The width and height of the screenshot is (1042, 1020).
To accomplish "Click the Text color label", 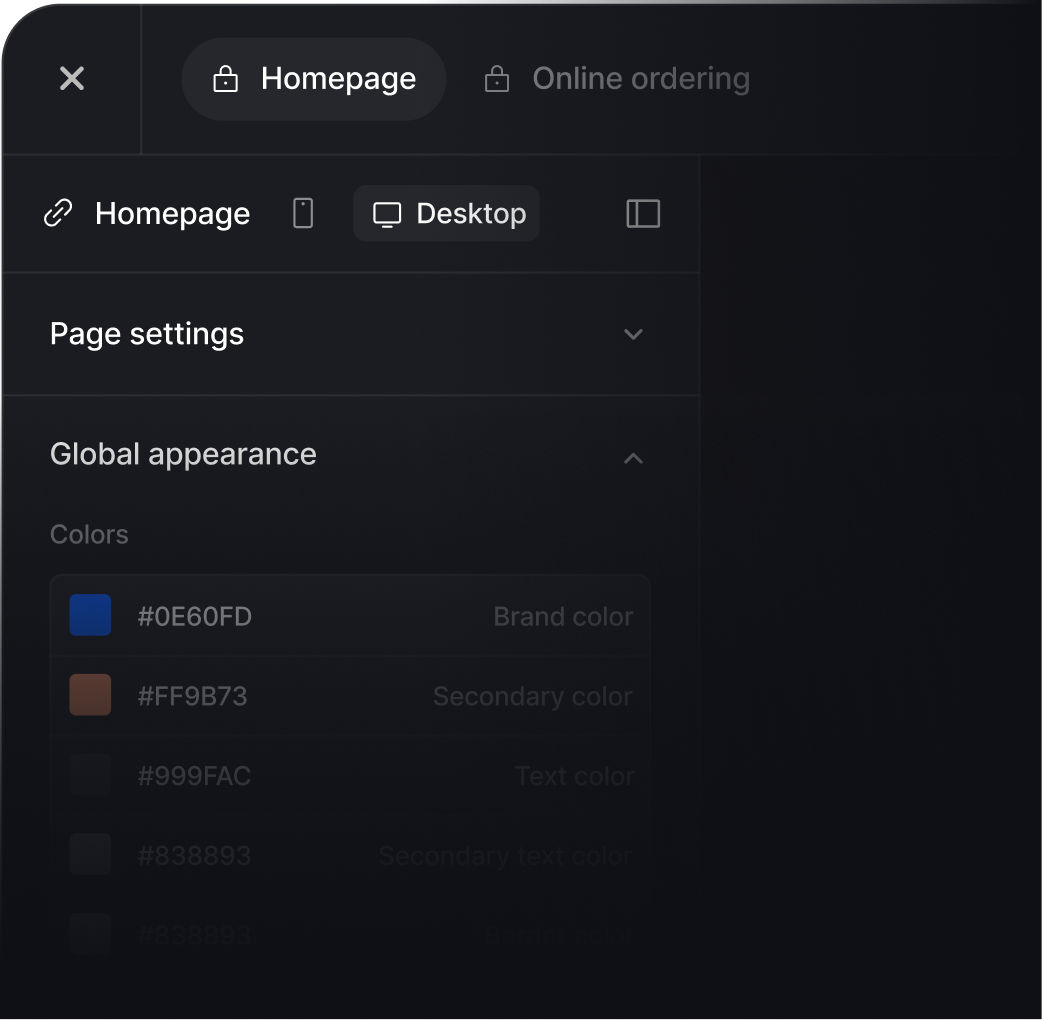I will coord(575,776).
